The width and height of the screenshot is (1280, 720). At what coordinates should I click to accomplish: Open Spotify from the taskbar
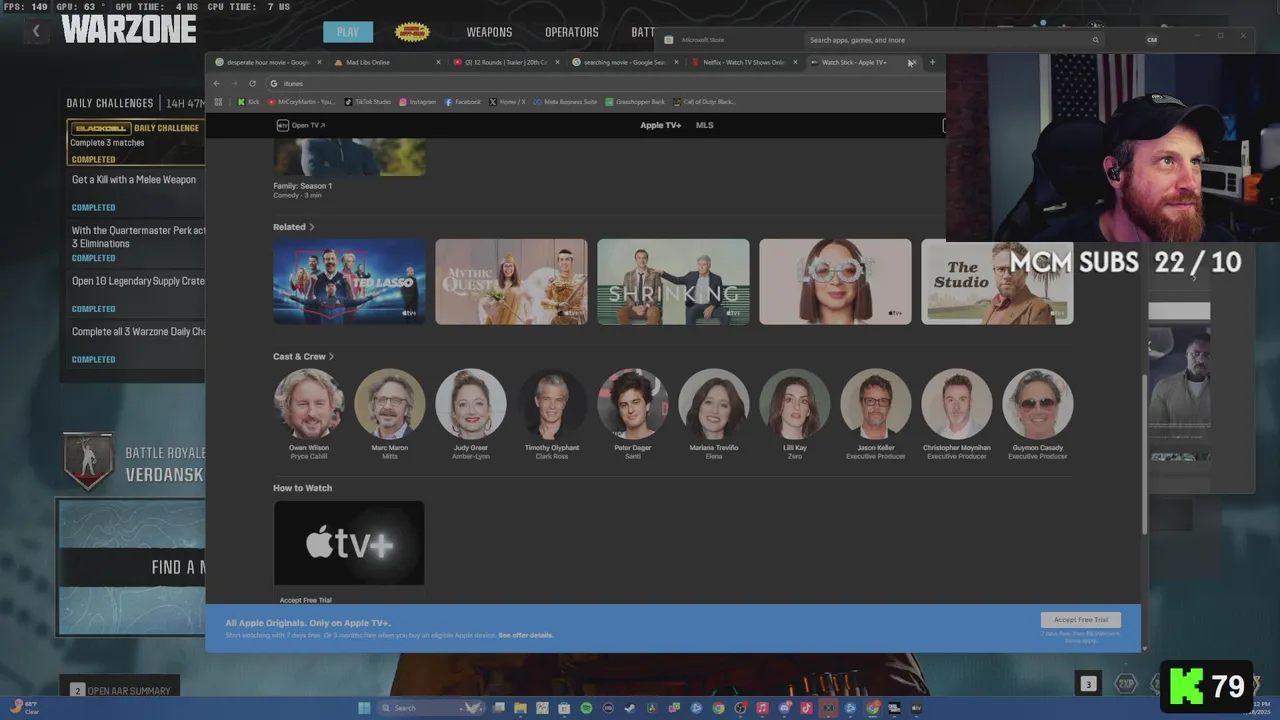pyautogui.click(x=586, y=708)
